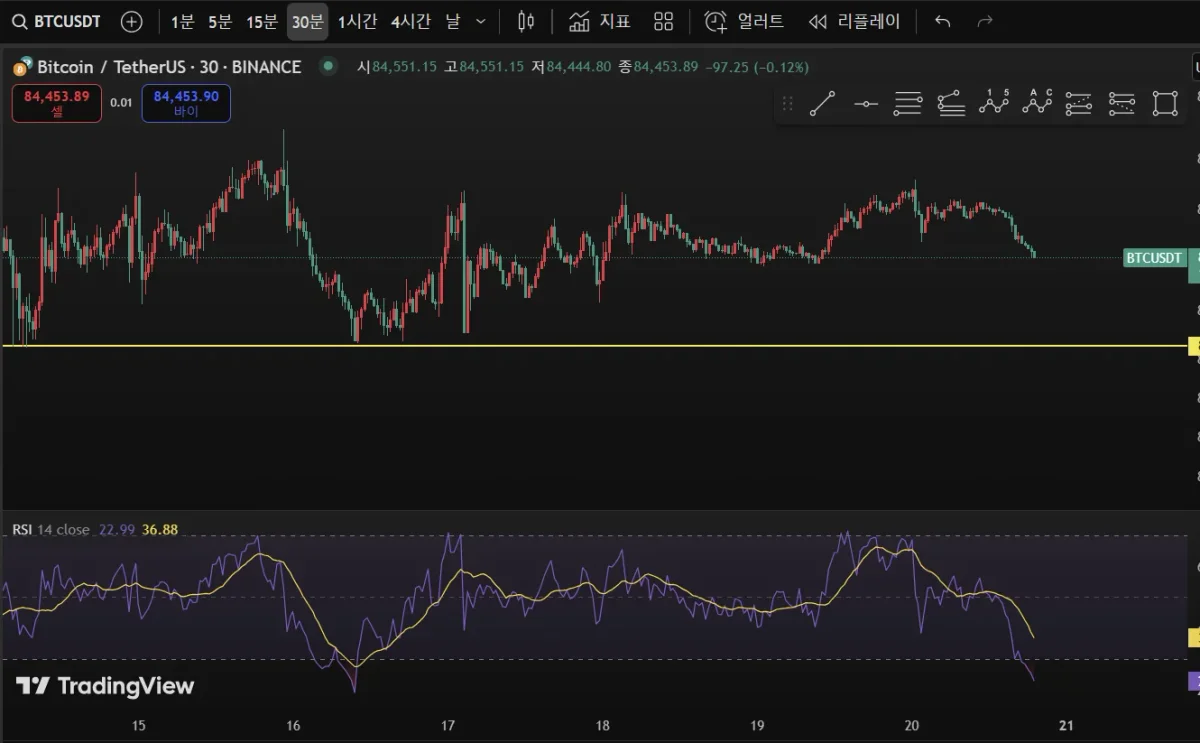Screen dimensions: 1200x743
Task: Switch to the 1분 timeframe
Action: pyautogui.click(x=182, y=22)
